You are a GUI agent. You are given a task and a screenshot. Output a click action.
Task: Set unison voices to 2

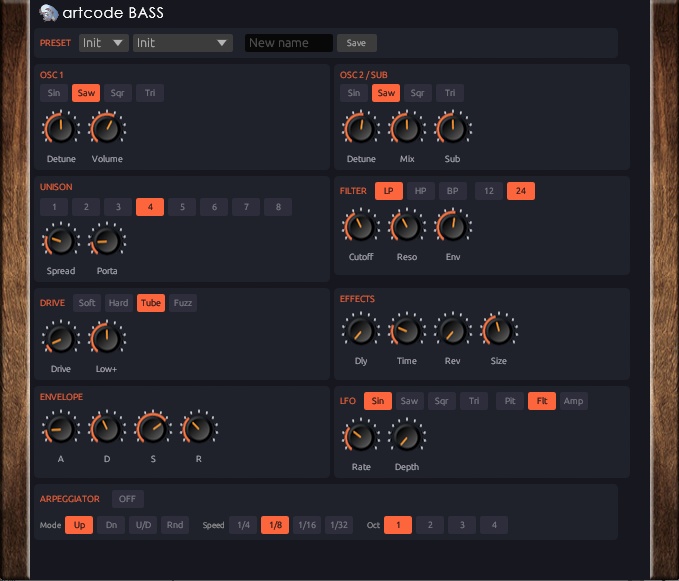pos(86,207)
